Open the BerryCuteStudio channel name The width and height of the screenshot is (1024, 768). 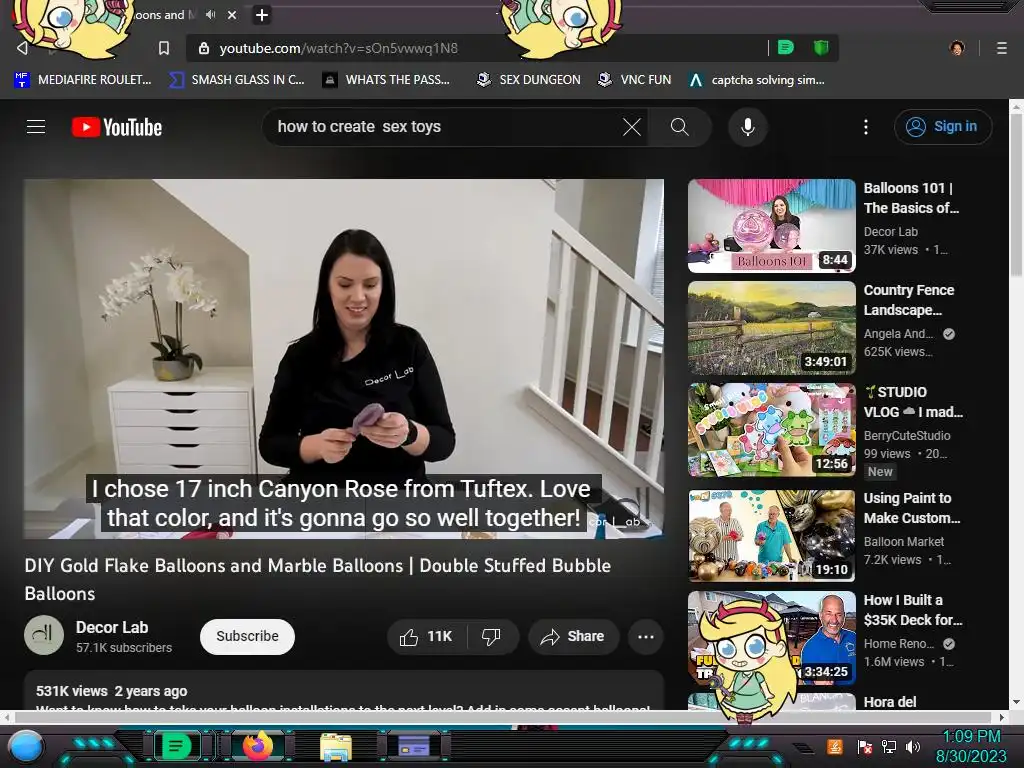[907, 436]
